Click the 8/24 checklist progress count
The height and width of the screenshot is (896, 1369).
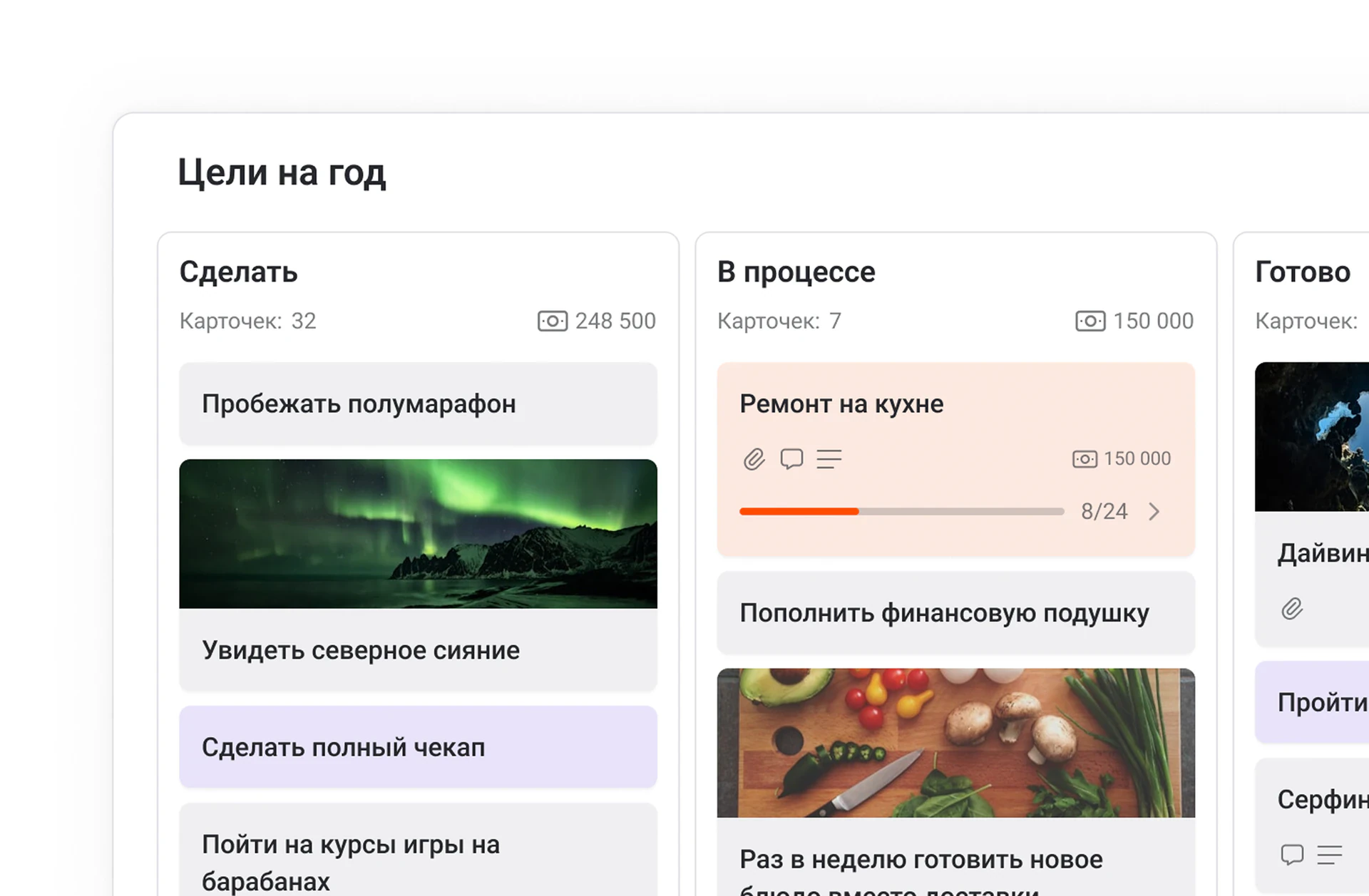[1104, 512]
